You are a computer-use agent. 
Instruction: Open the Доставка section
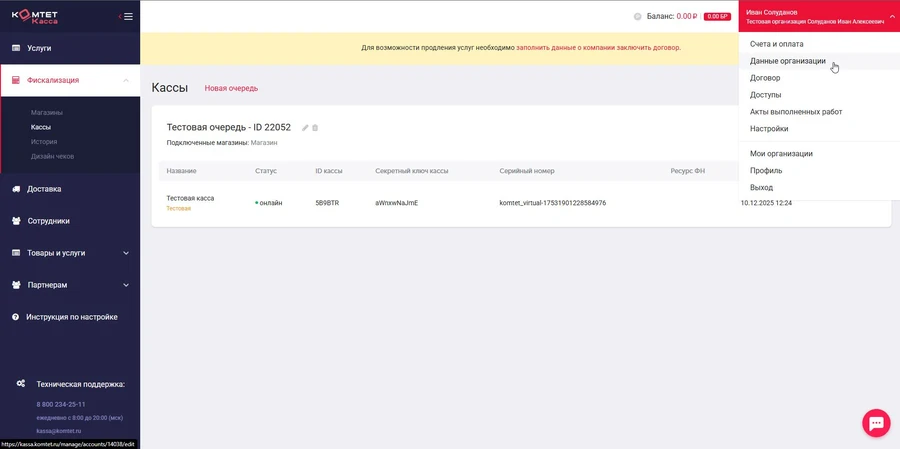pos(44,188)
